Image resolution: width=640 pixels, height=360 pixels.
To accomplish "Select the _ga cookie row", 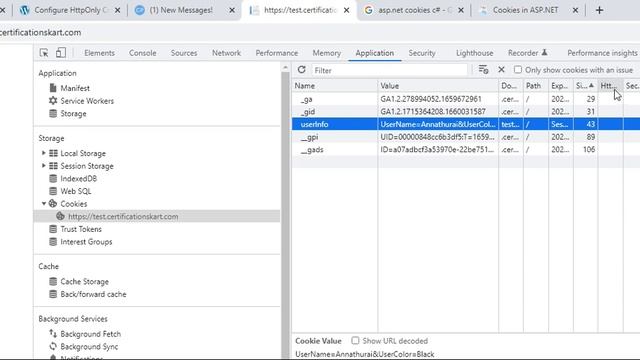I will pos(466,99).
